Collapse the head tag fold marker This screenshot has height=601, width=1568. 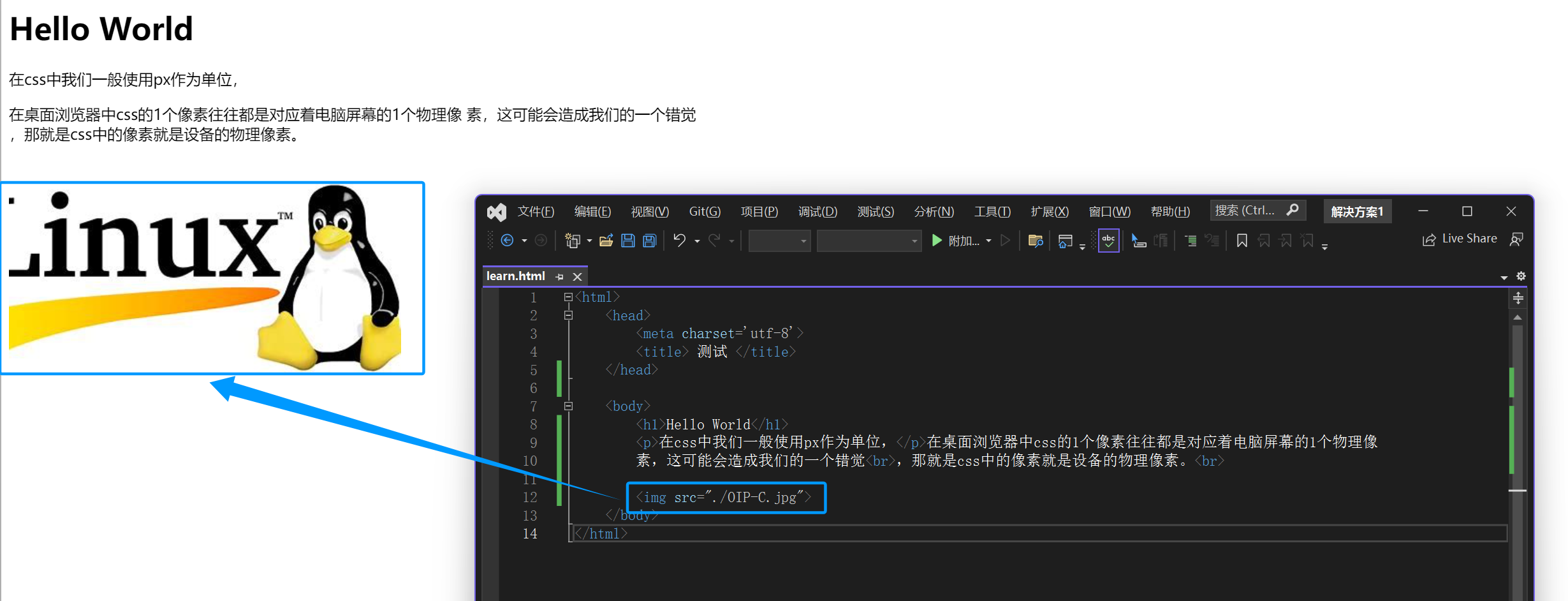click(x=568, y=315)
